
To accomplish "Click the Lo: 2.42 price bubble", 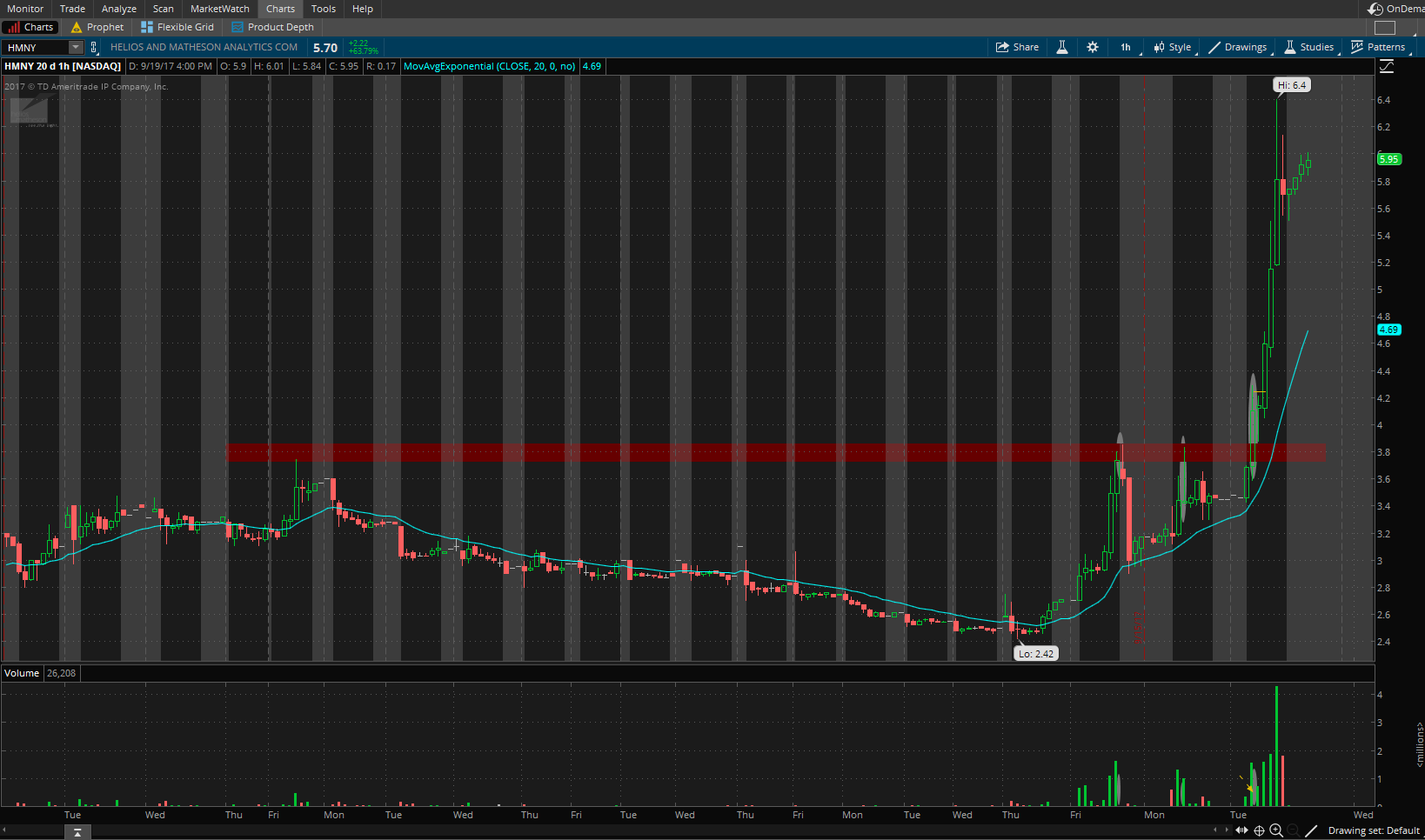I will coord(1036,654).
